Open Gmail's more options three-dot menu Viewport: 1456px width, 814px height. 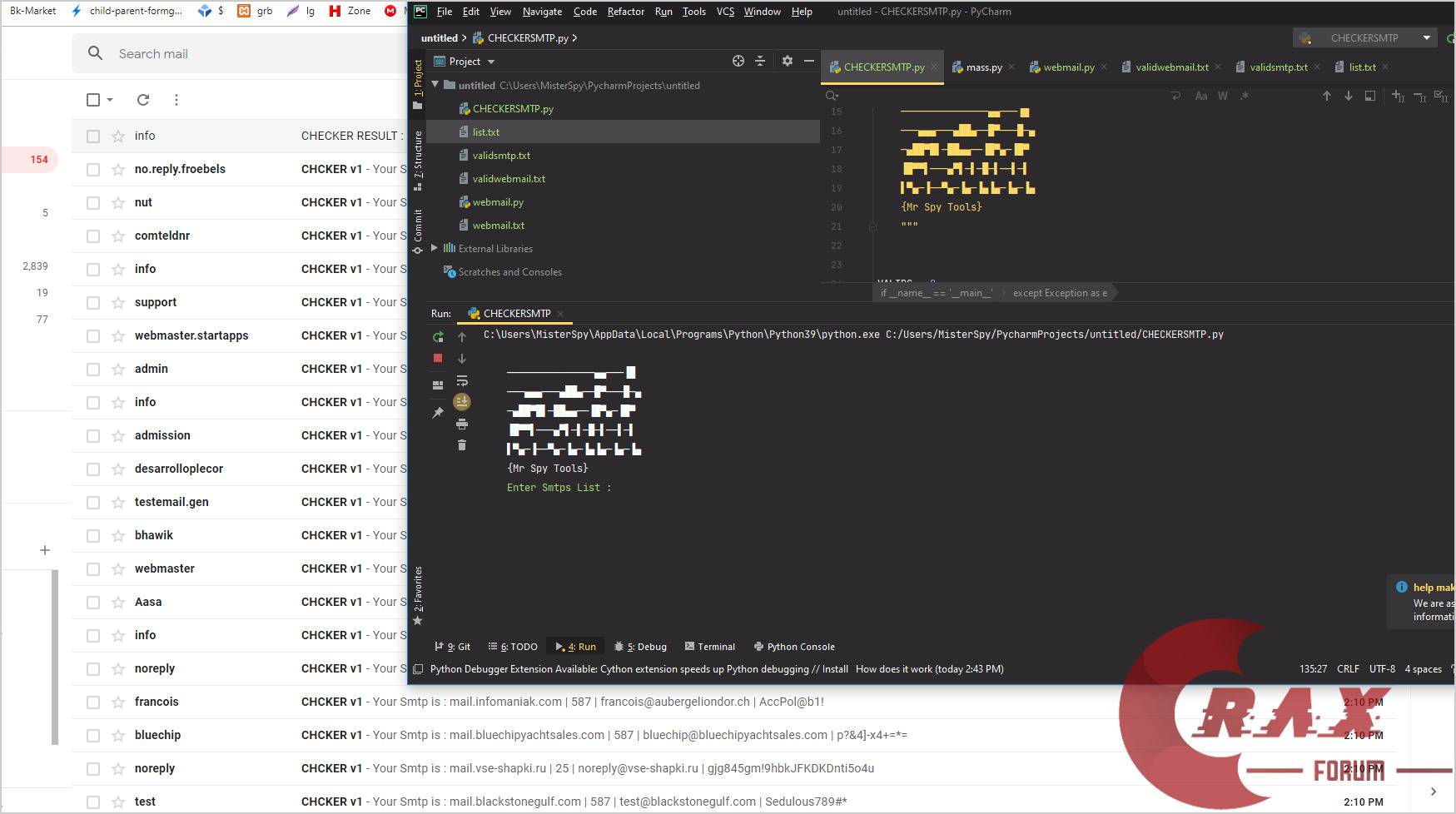[176, 100]
